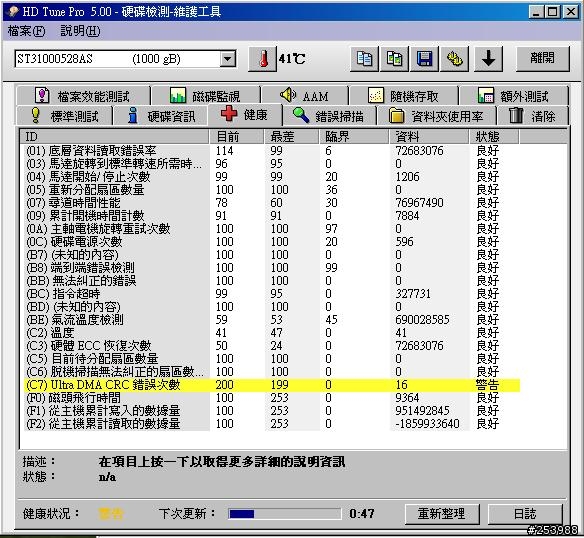
Task: Click the floppy disk save icon
Action: click(x=424, y=59)
